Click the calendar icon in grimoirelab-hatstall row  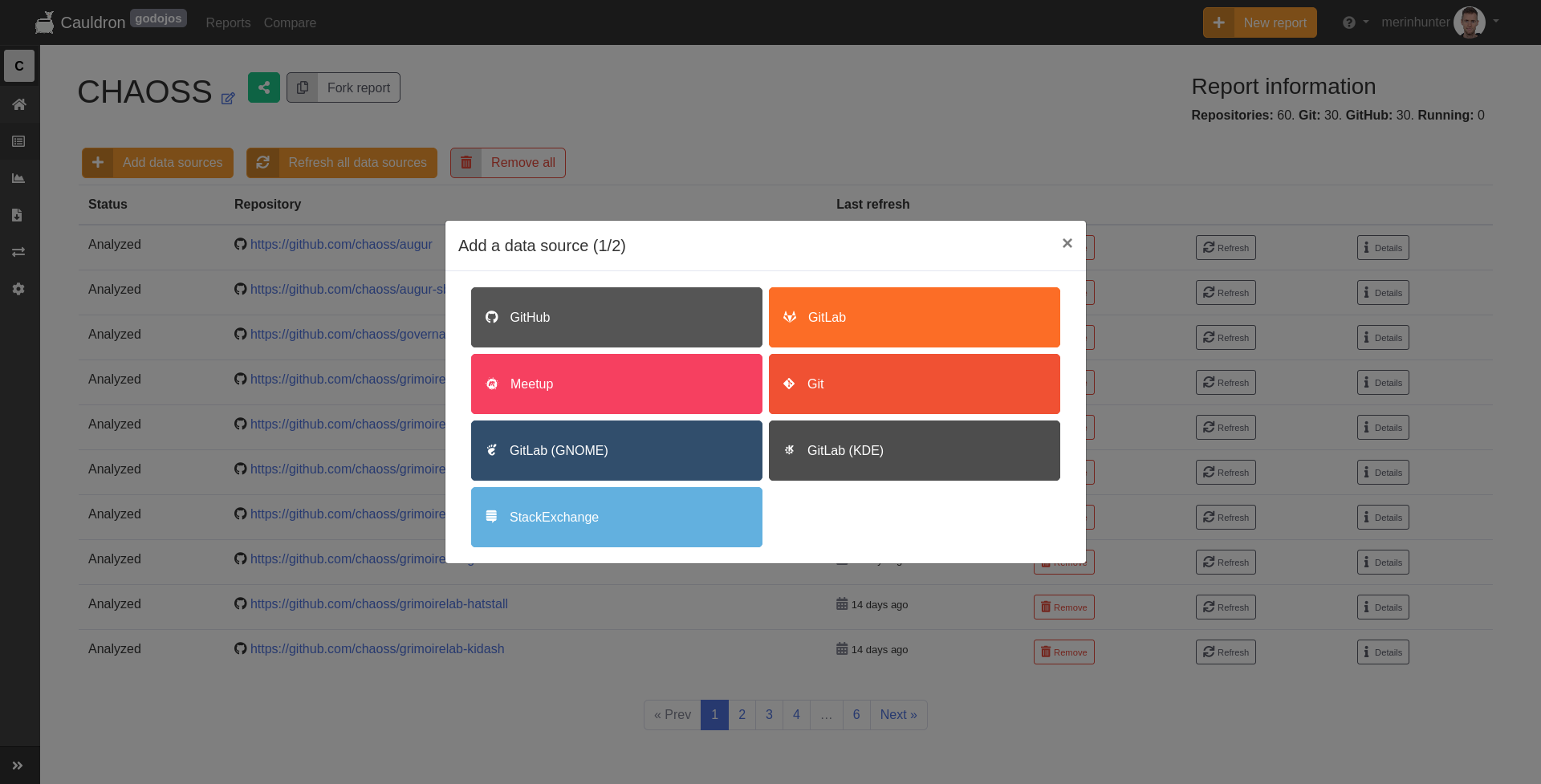(842, 603)
